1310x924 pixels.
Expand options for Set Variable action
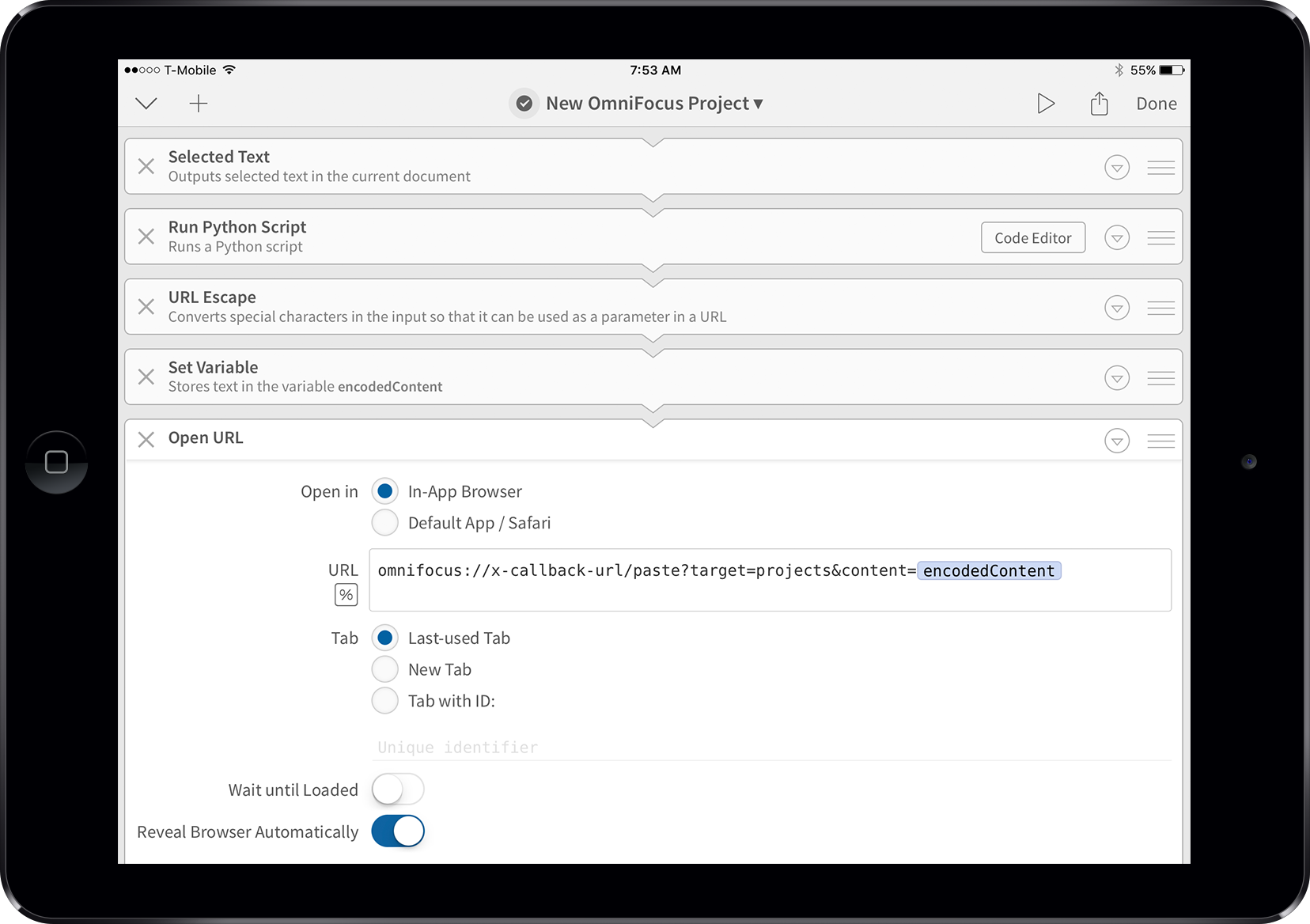click(x=1117, y=378)
